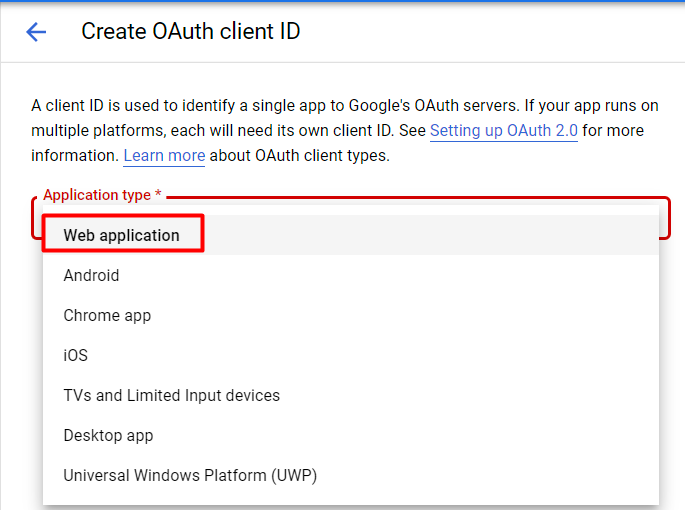This screenshot has height=510, width=685.
Task: Click the Learn more link
Action: (x=164, y=156)
